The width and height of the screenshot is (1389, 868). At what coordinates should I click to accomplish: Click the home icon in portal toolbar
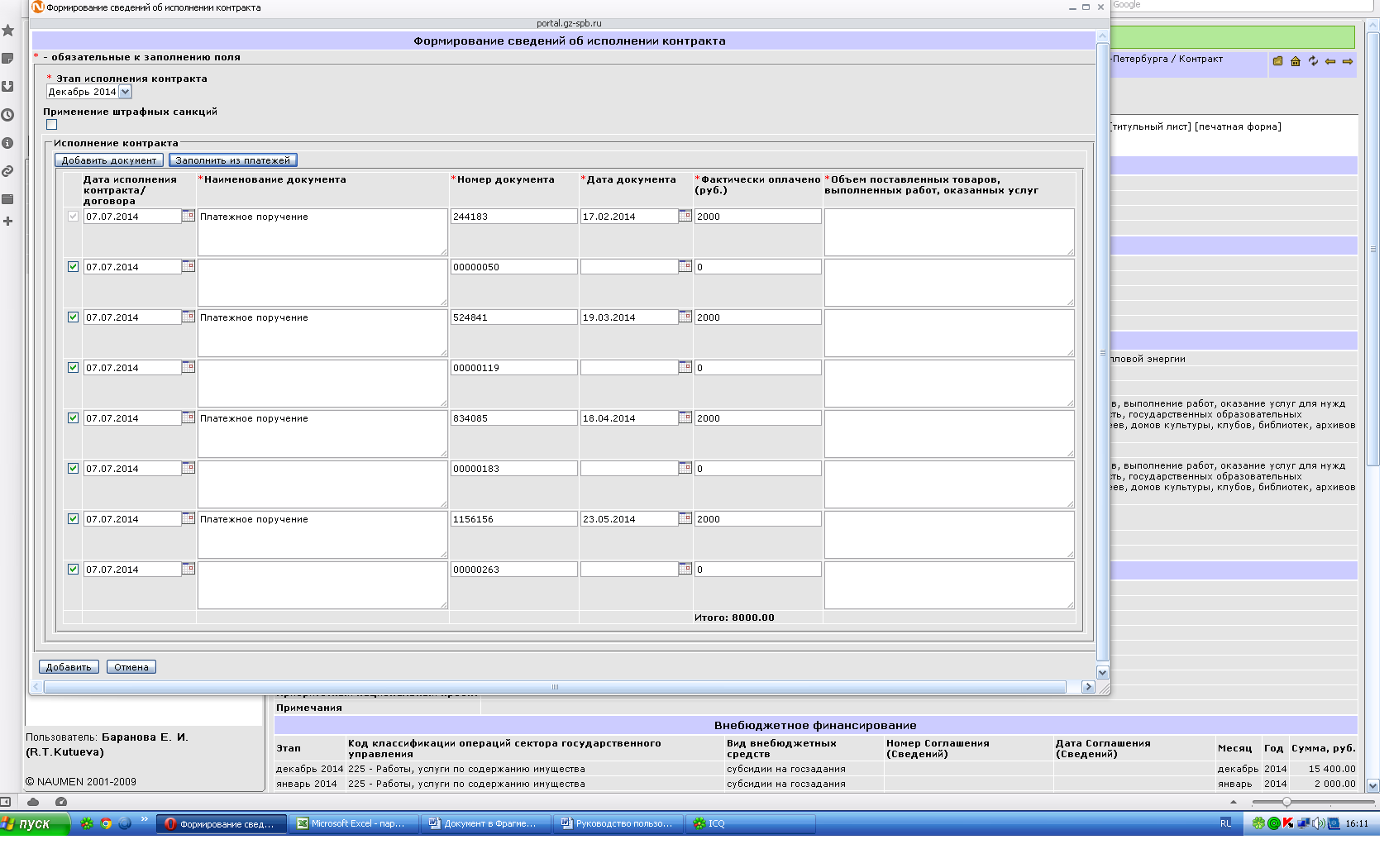pos(1296,61)
